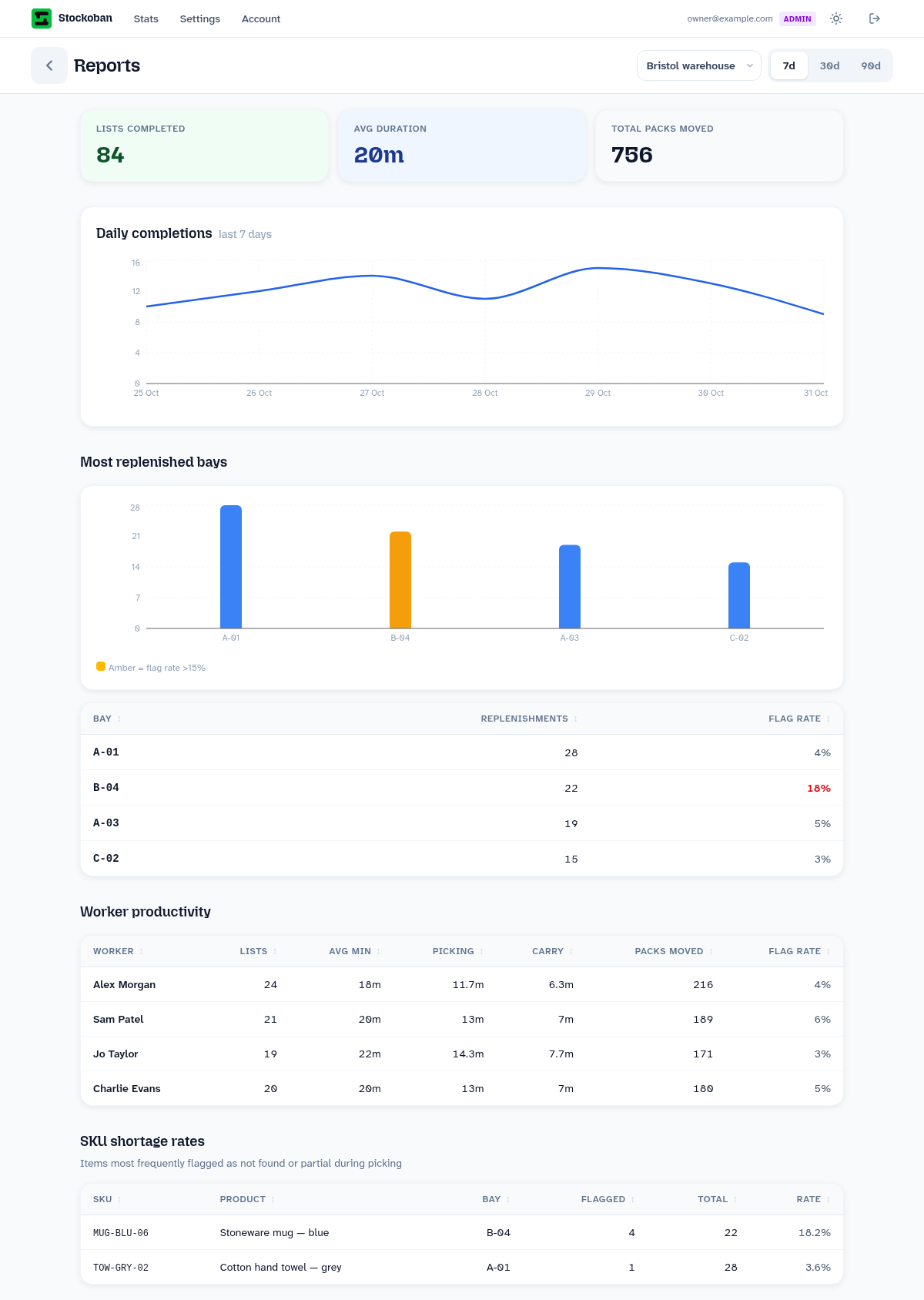Click the C-02 bar in chart
This screenshot has width=924, height=1300.
[x=739, y=595]
